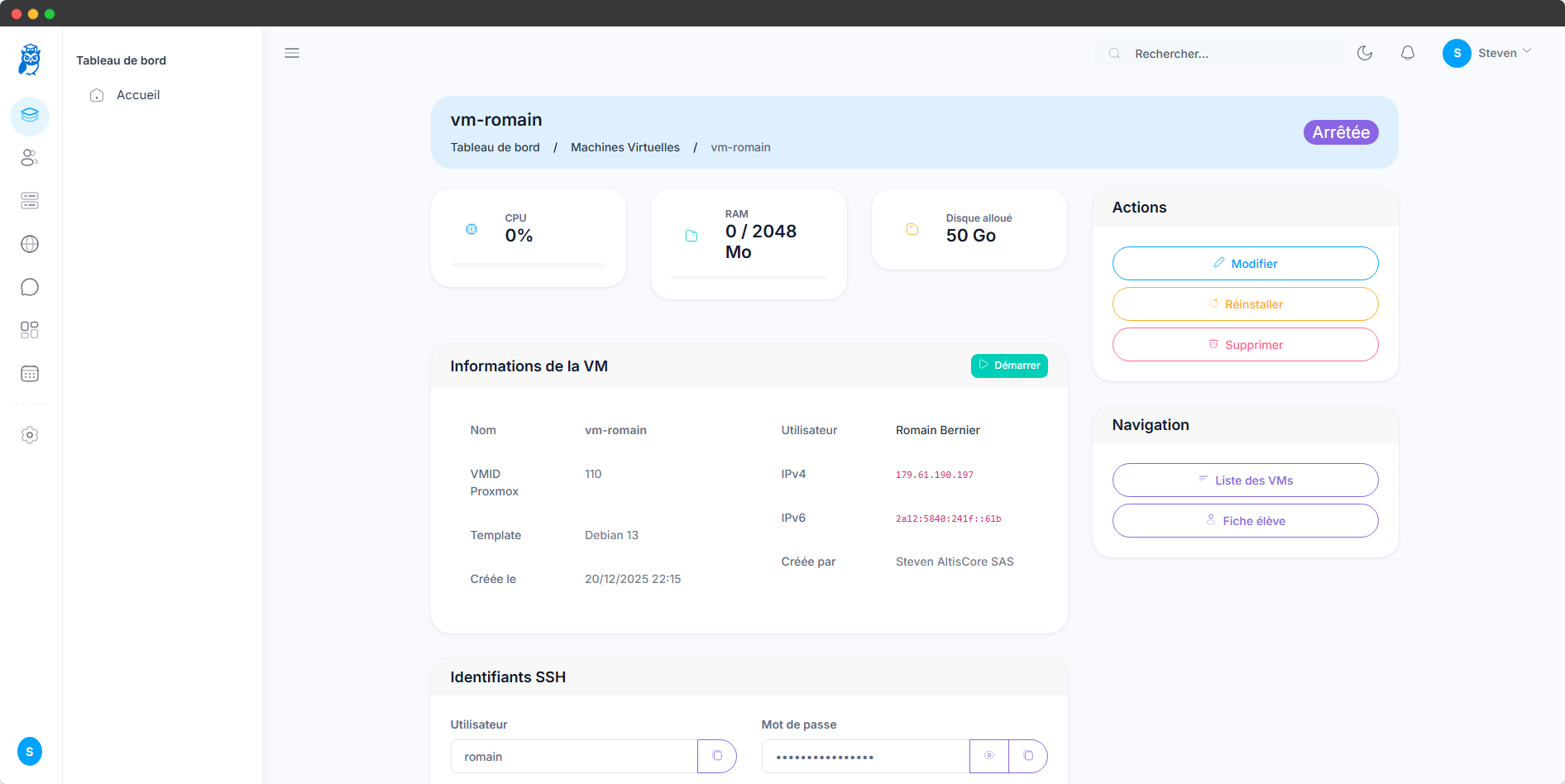Expand the notifications bell panel
The width and height of the screenshot is (1565, 784).
point(1408,53)
